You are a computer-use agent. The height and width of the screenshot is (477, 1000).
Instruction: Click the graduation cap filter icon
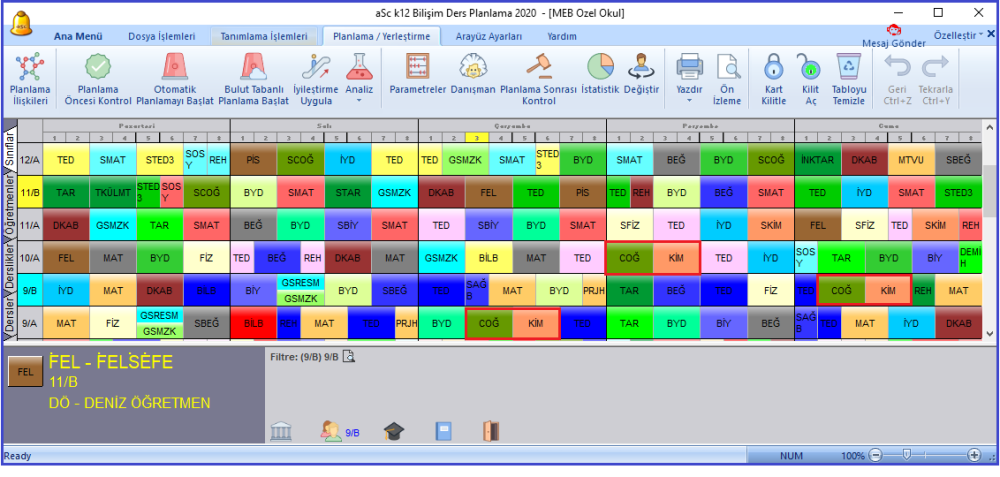[394, 432]
